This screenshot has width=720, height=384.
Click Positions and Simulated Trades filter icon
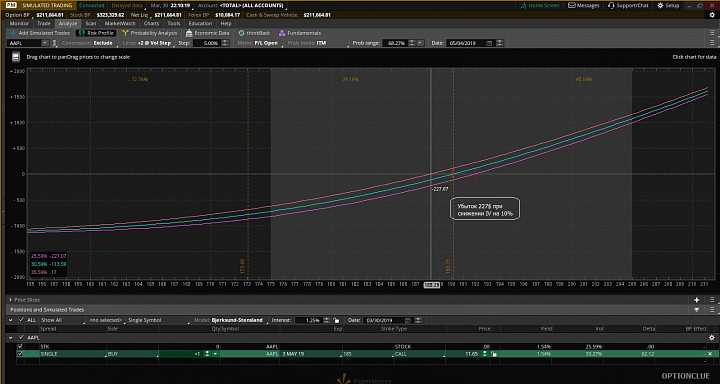[696, 310]
